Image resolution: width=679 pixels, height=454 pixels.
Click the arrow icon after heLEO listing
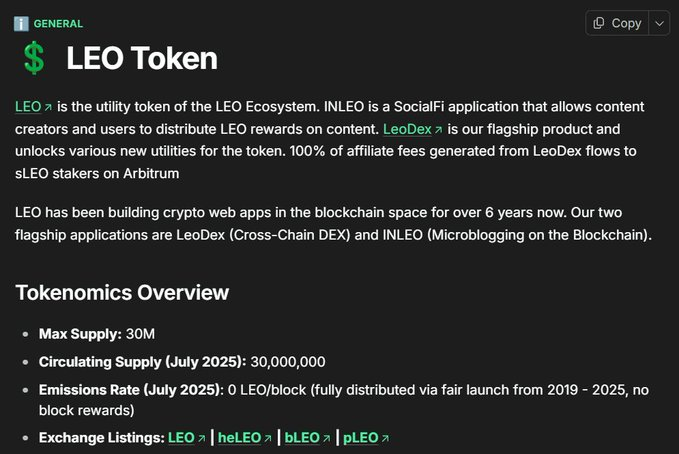[x=268, y=439]
